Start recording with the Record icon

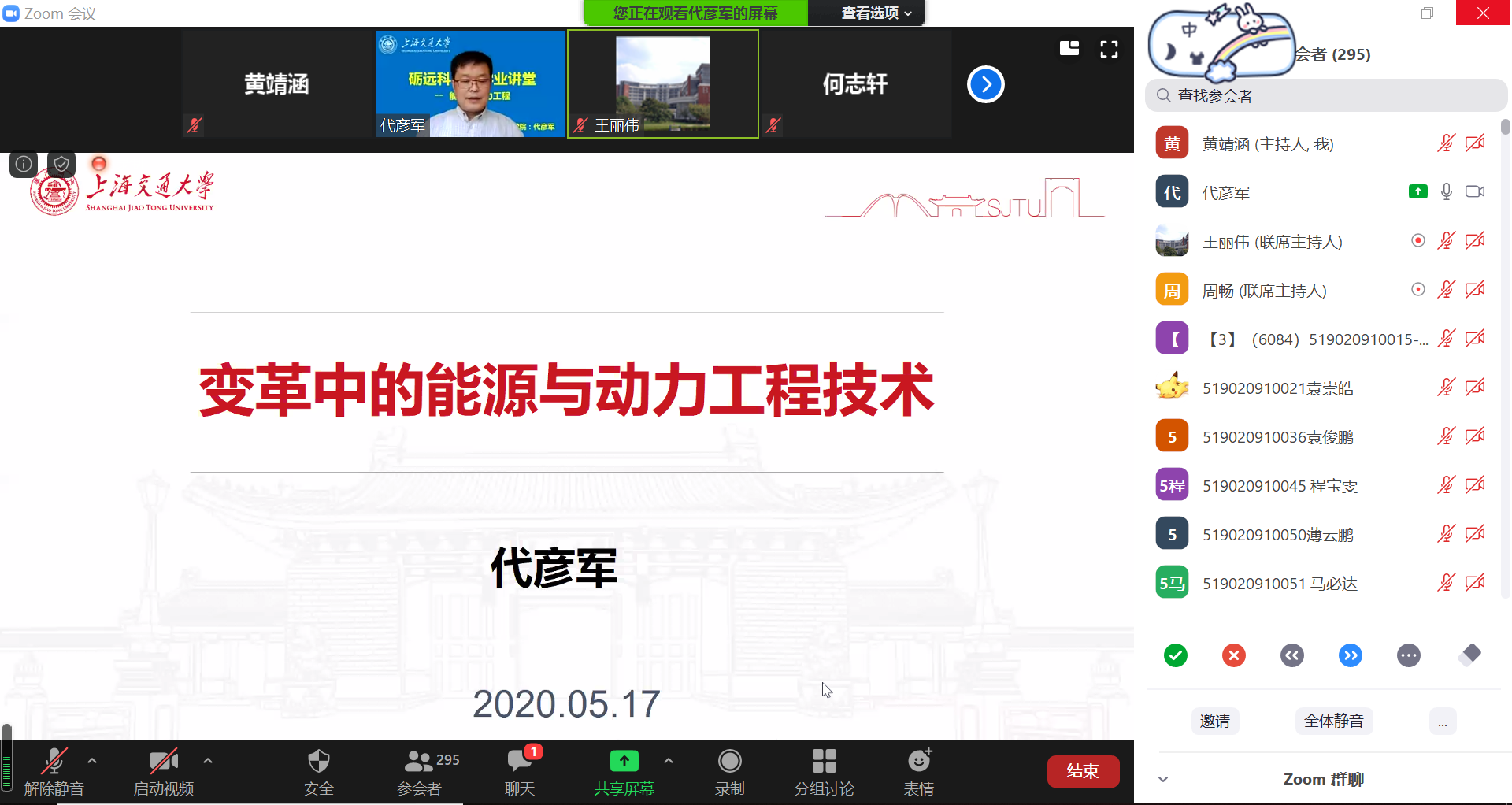coord(729,762)
